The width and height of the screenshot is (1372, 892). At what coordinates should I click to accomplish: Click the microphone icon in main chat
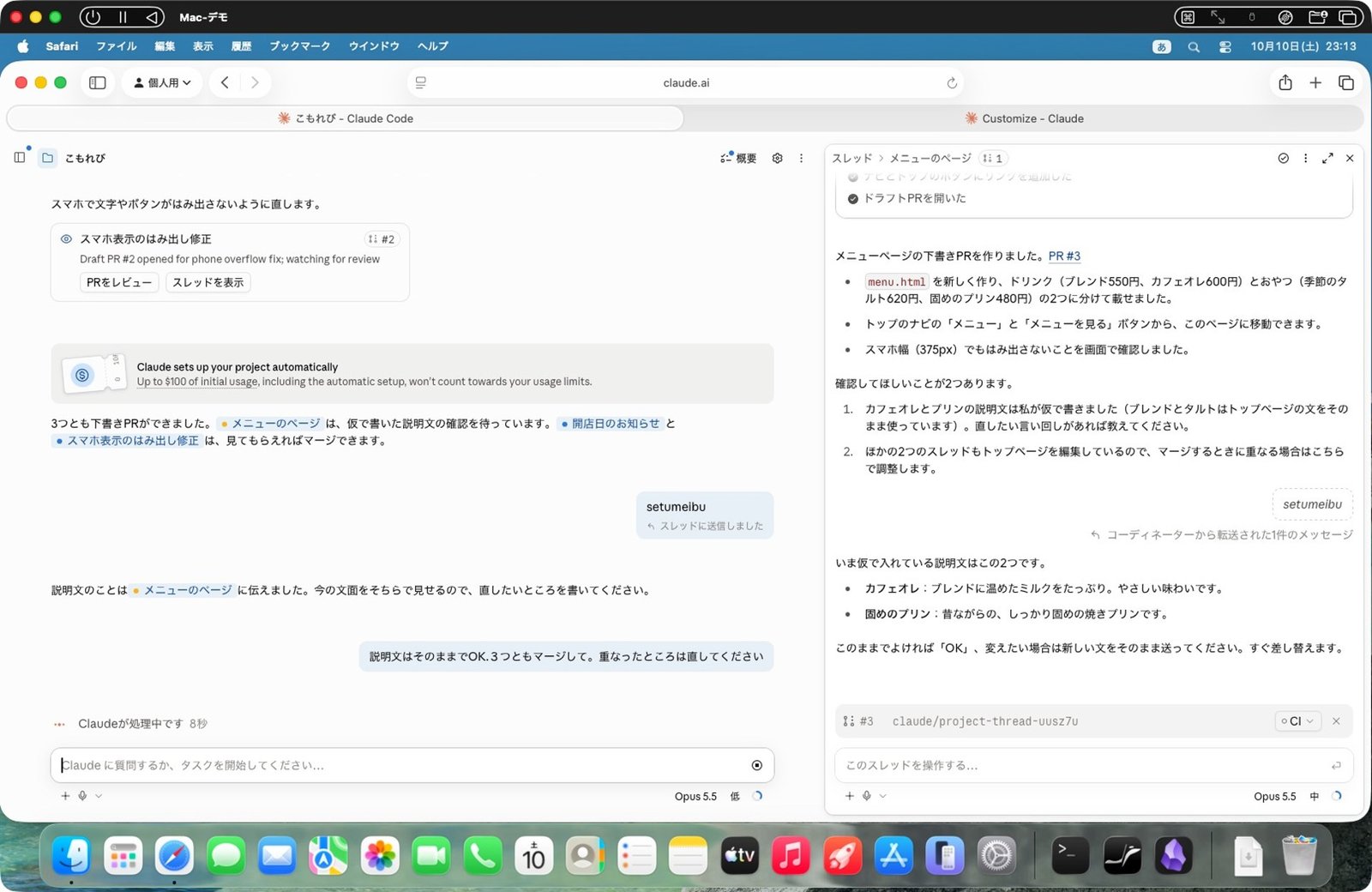pyautogui.click(x=82, y=796)
